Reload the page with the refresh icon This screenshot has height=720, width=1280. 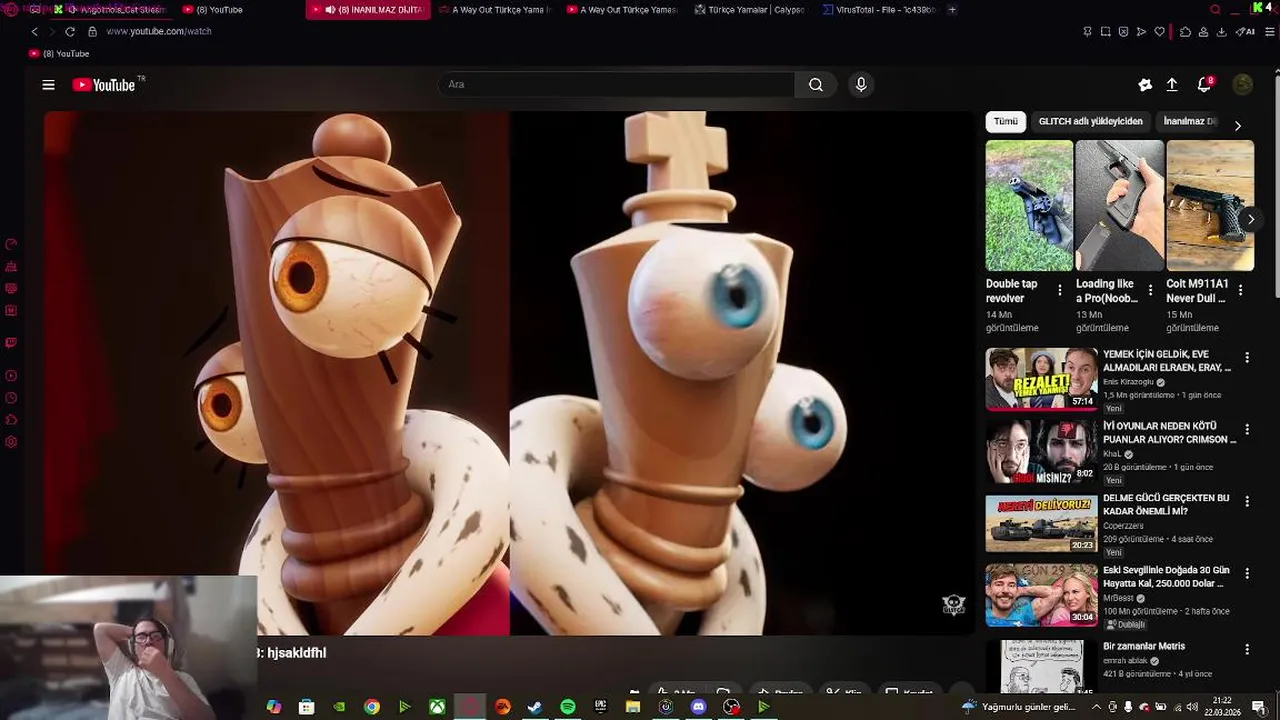pyautogui.click(x=70, y=32)
